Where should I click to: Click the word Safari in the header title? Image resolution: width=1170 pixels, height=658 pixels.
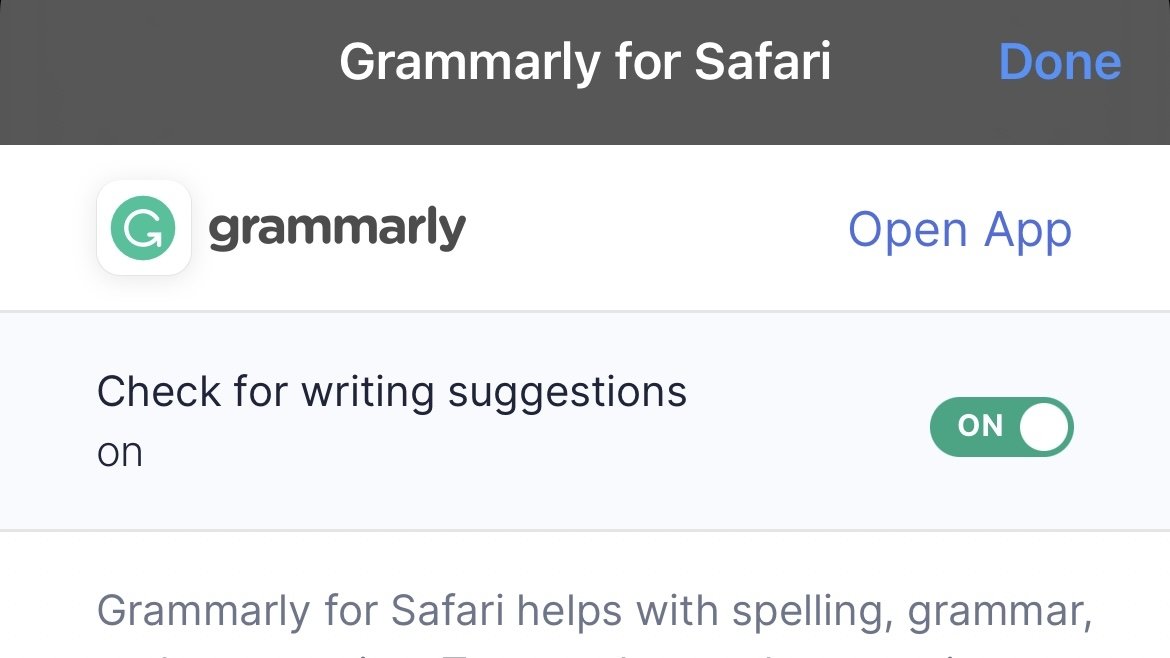763,61
